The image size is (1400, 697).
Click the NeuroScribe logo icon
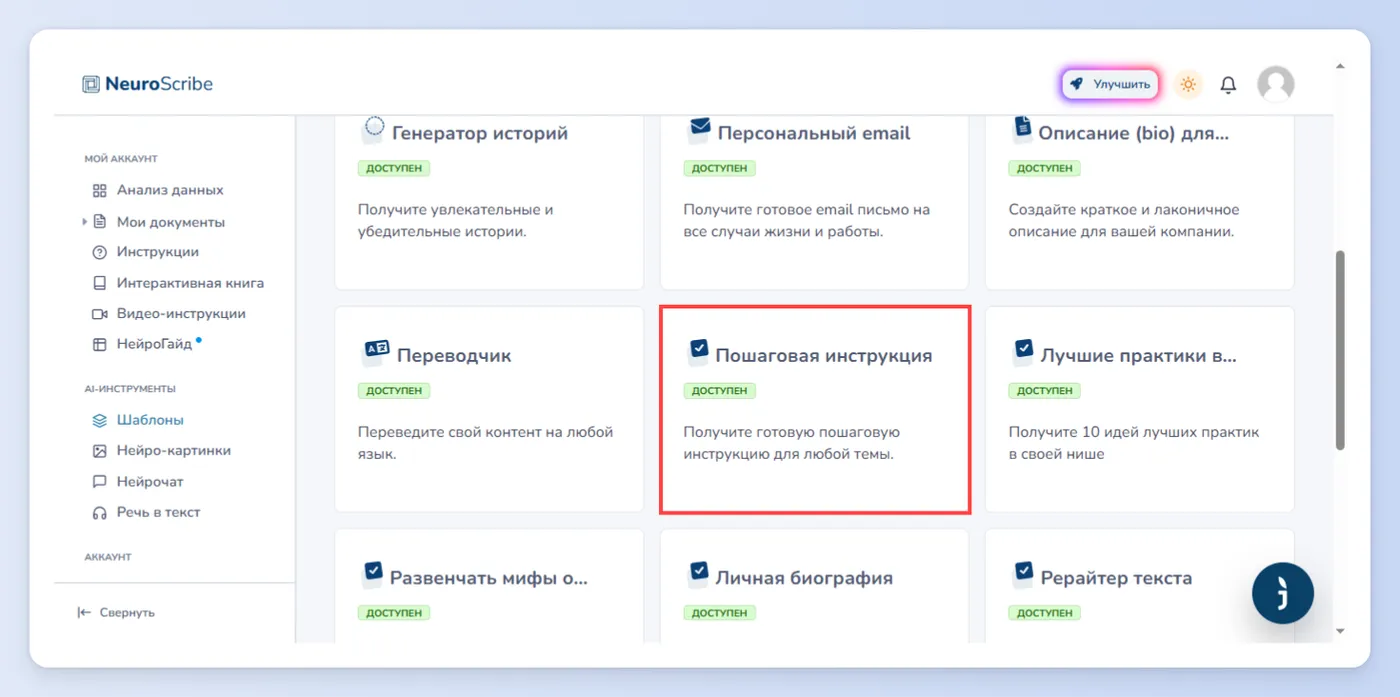tap(91, 84)
